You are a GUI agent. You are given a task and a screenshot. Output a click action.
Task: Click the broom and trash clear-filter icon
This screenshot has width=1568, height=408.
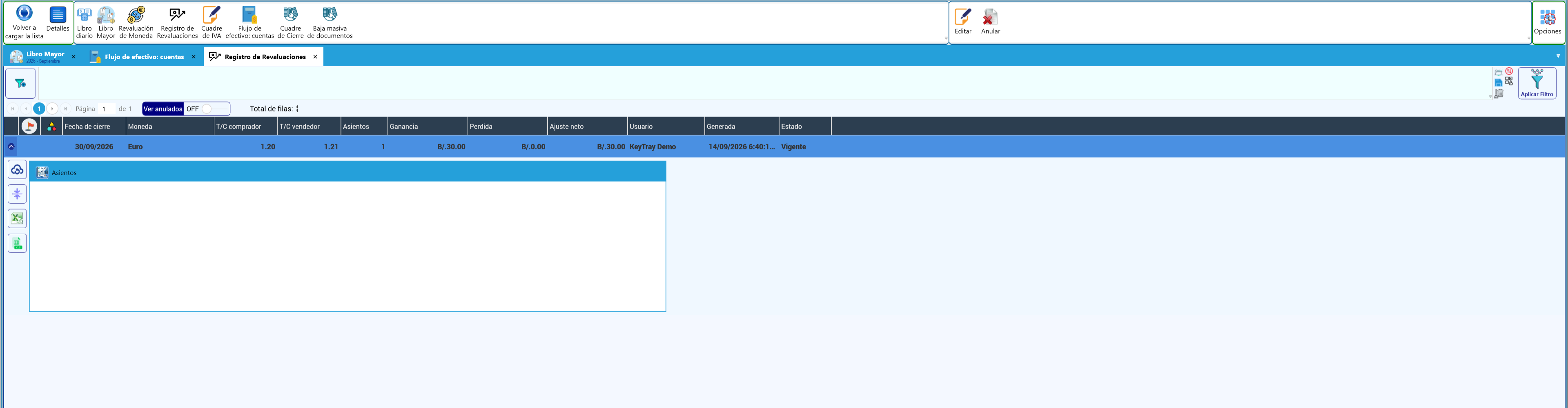tap(1499, 94)
